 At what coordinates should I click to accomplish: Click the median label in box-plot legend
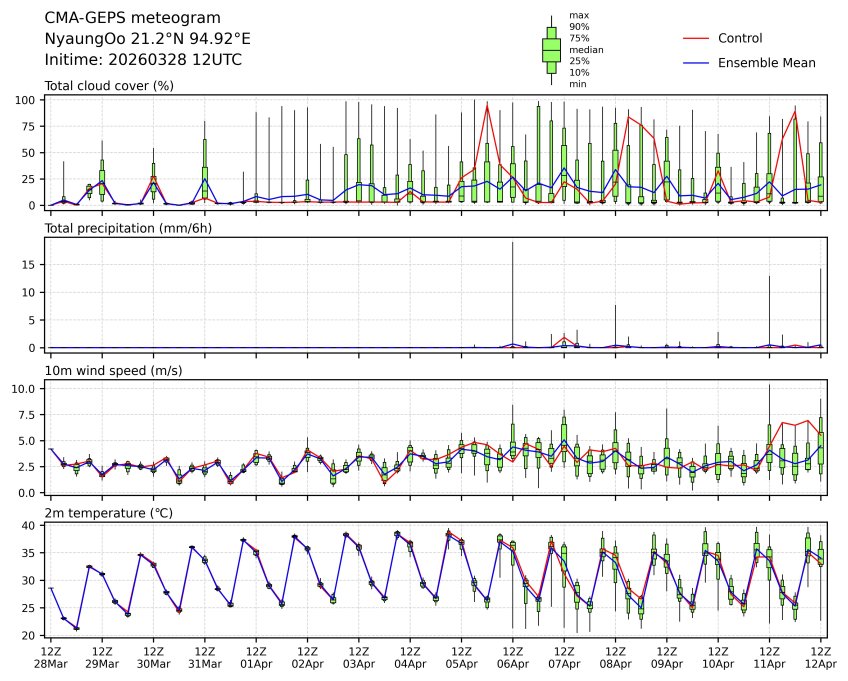(585, 49)
